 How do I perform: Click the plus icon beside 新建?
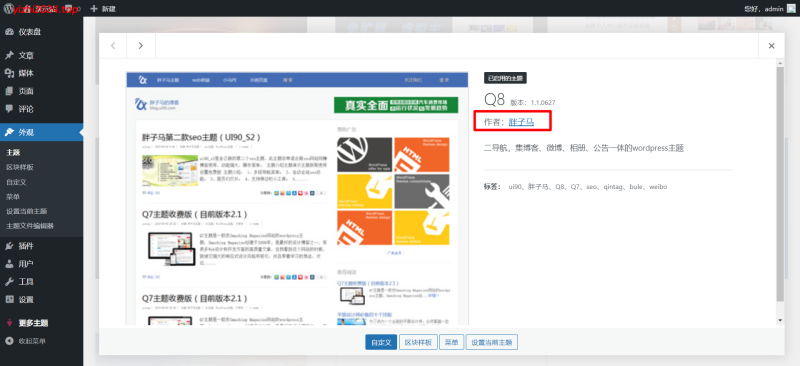pyautogui.click(x=93, y=8)
